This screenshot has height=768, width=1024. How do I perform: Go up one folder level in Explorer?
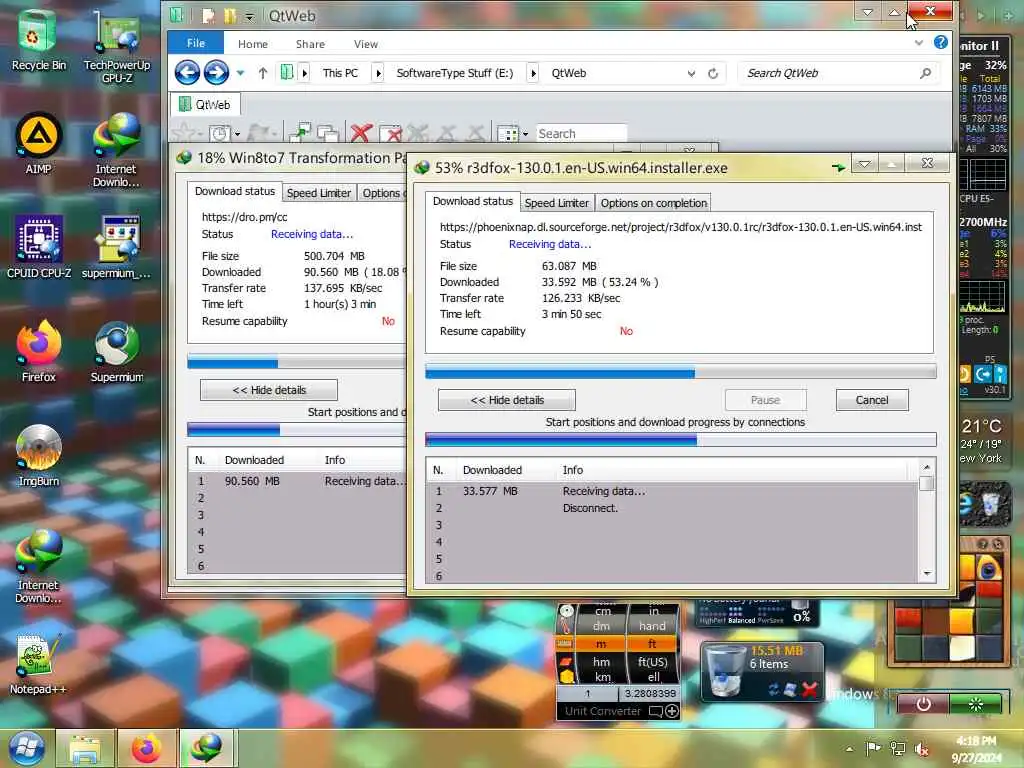pos(263,73)
